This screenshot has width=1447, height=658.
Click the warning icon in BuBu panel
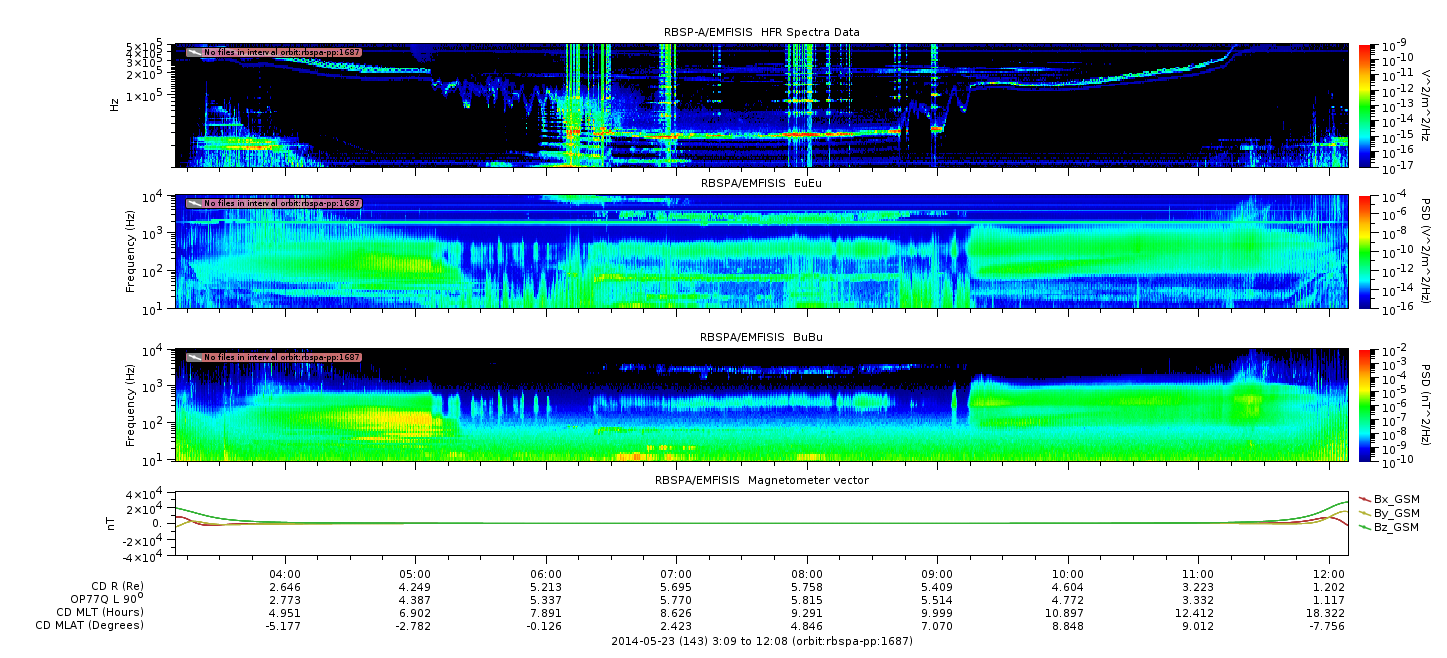[194, 357]
